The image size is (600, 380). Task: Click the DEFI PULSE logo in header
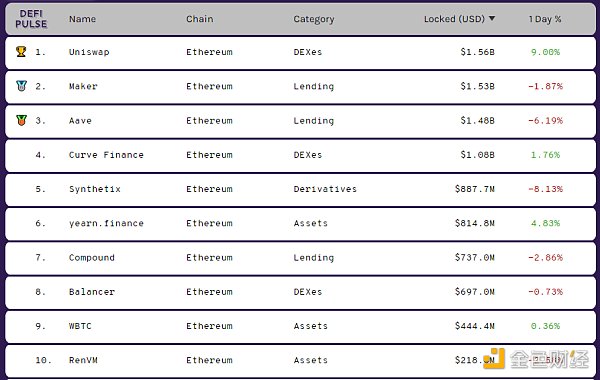31,19
